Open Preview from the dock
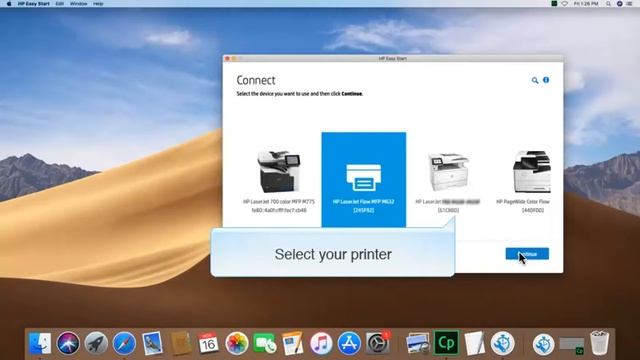 (418, 343)
